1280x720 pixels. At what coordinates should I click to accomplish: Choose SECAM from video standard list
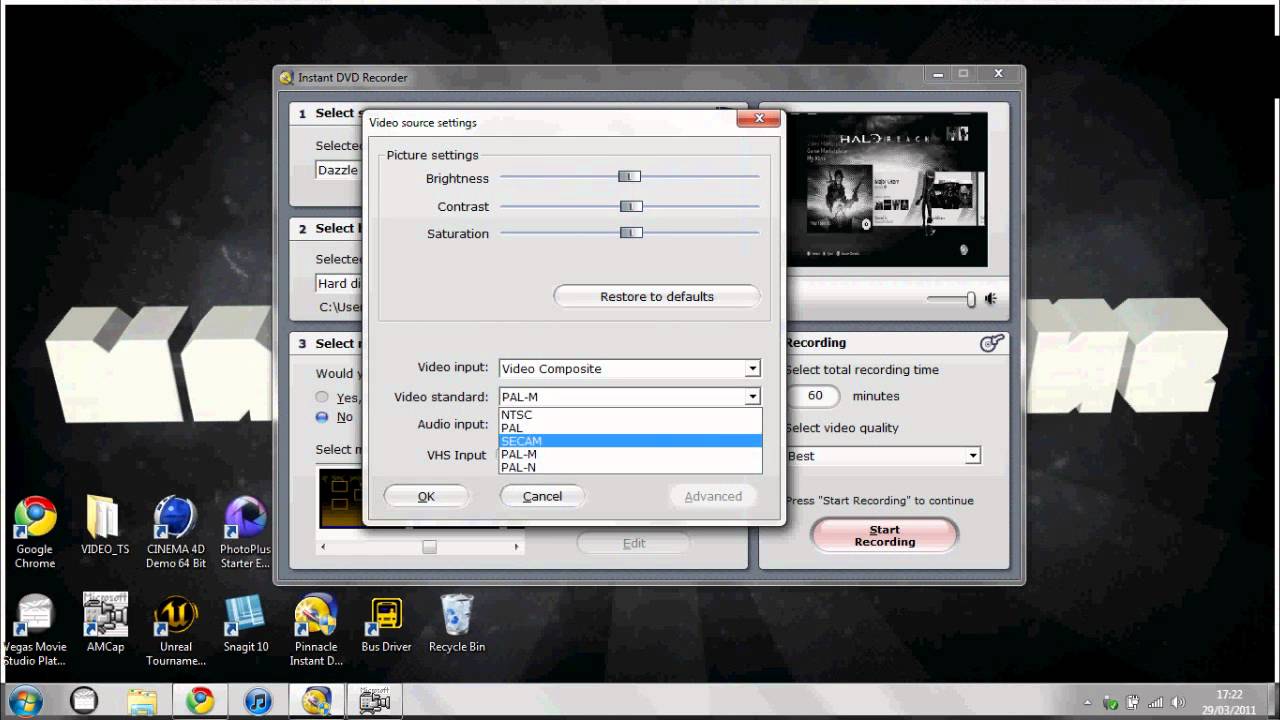click(630, 441)
